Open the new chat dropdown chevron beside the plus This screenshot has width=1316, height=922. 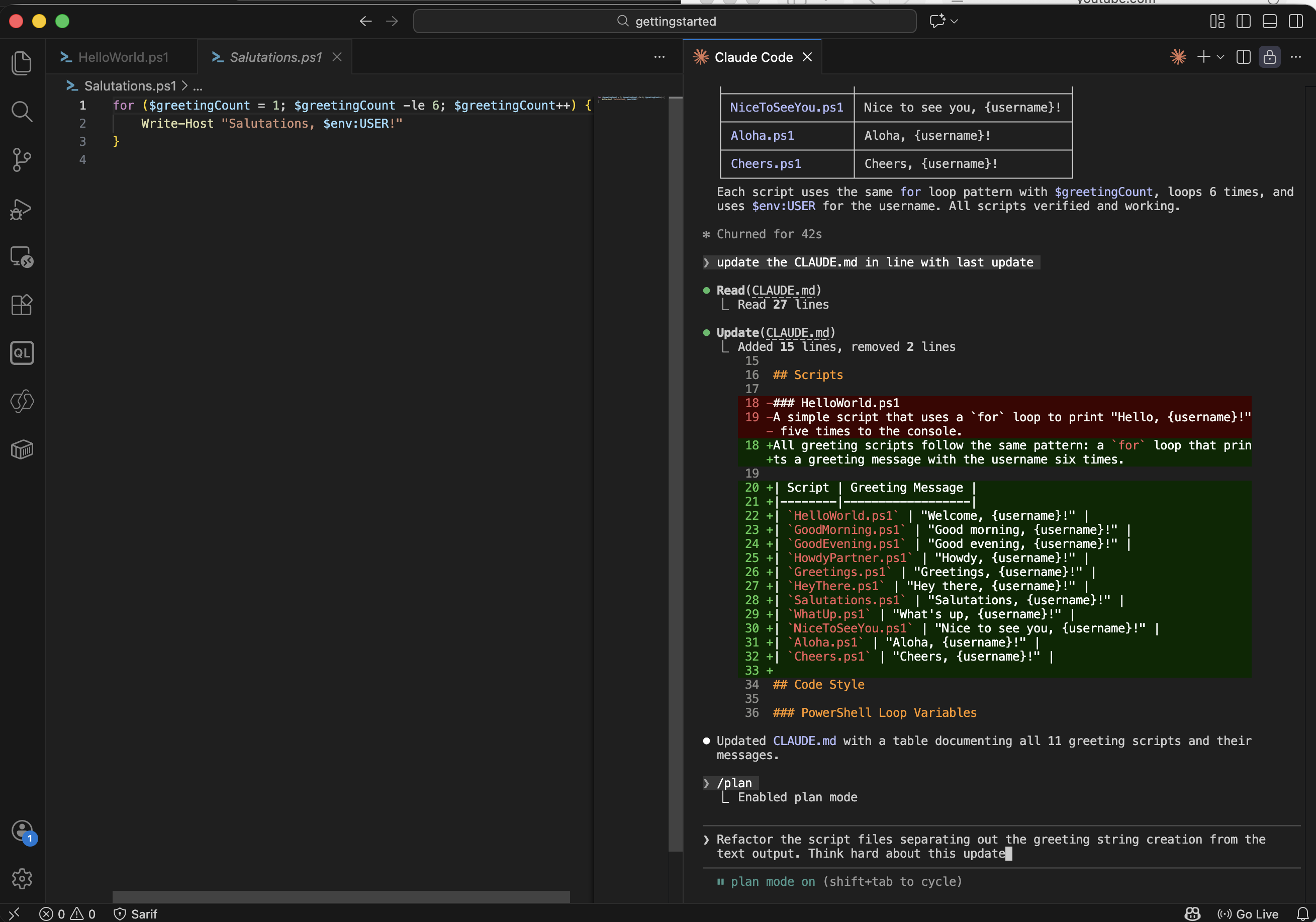(x=1221, y=57)
